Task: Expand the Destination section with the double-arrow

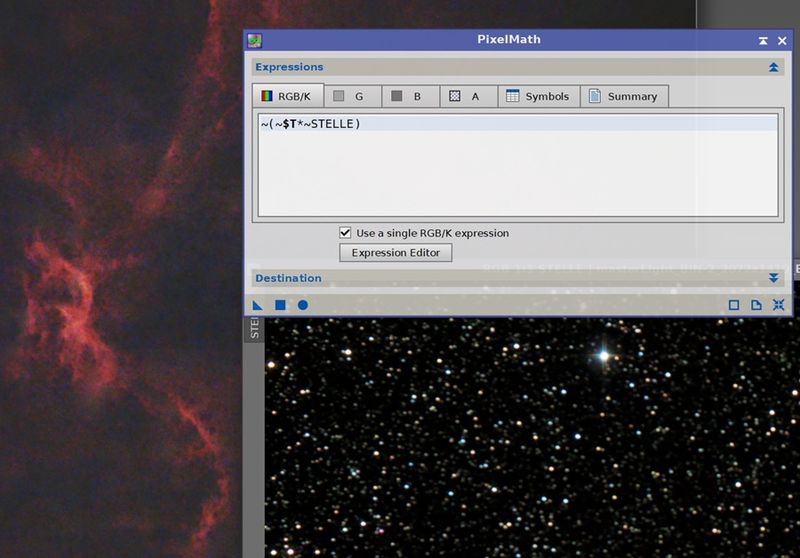Action: pyautogui.click(x=773, y=278)
